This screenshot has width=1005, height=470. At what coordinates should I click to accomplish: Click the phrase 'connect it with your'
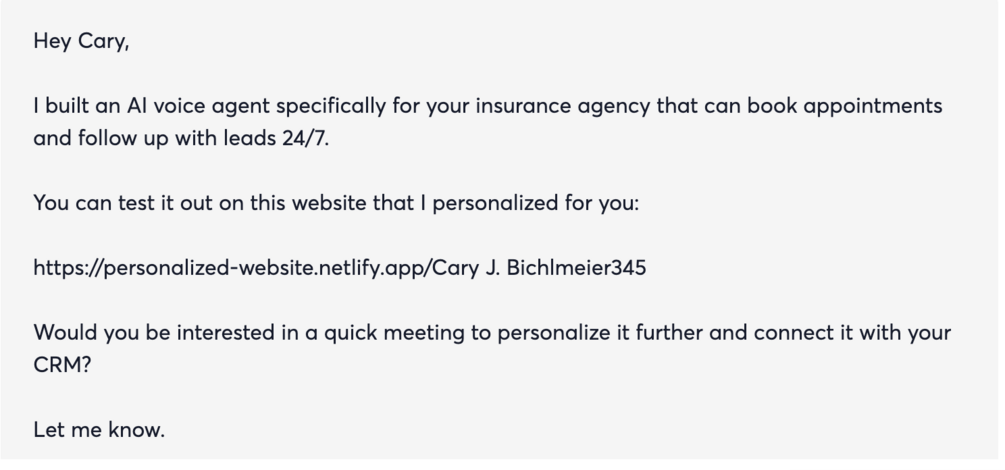[x=852, y=333]
